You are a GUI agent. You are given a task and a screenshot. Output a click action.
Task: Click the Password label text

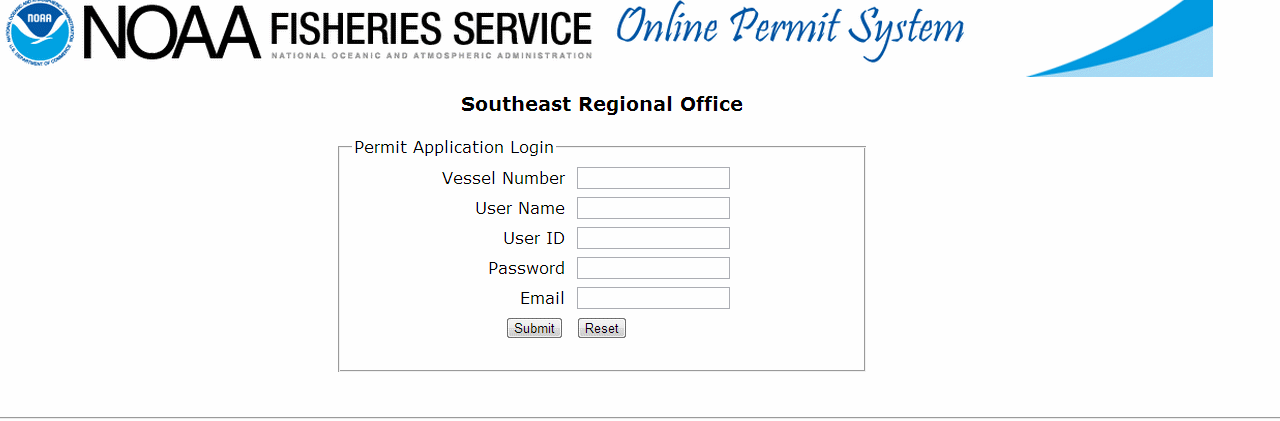pos(526,268)
